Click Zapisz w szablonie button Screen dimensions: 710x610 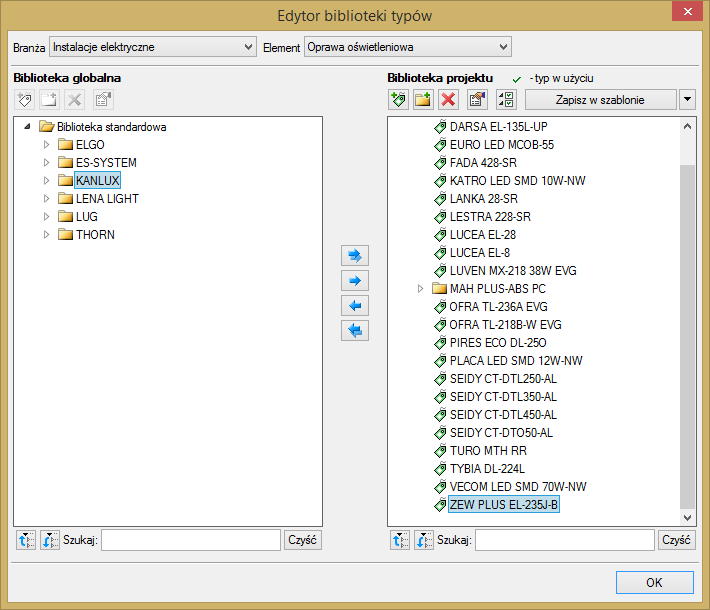pos(600,100)
